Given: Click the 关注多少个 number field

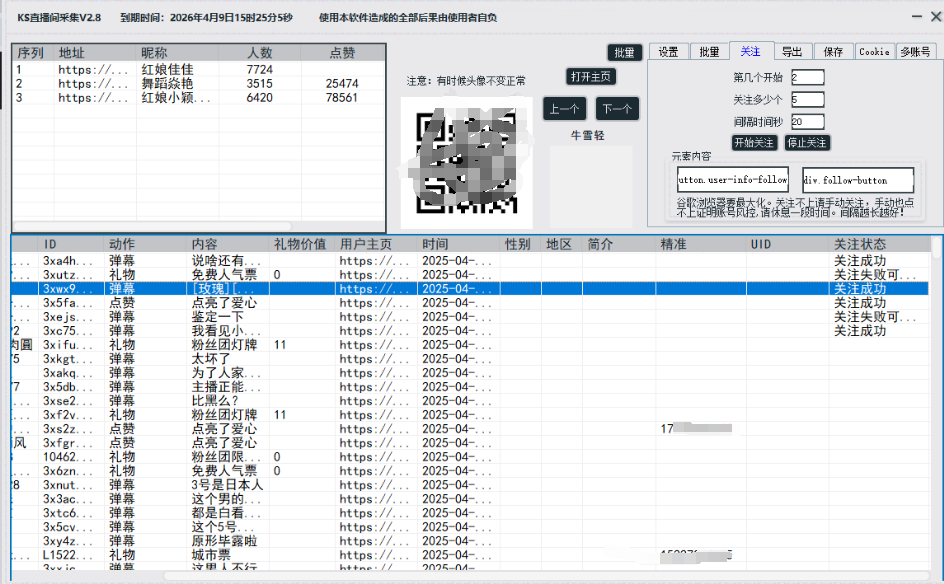Looking at the screenshot, I should tap(807, 99).
